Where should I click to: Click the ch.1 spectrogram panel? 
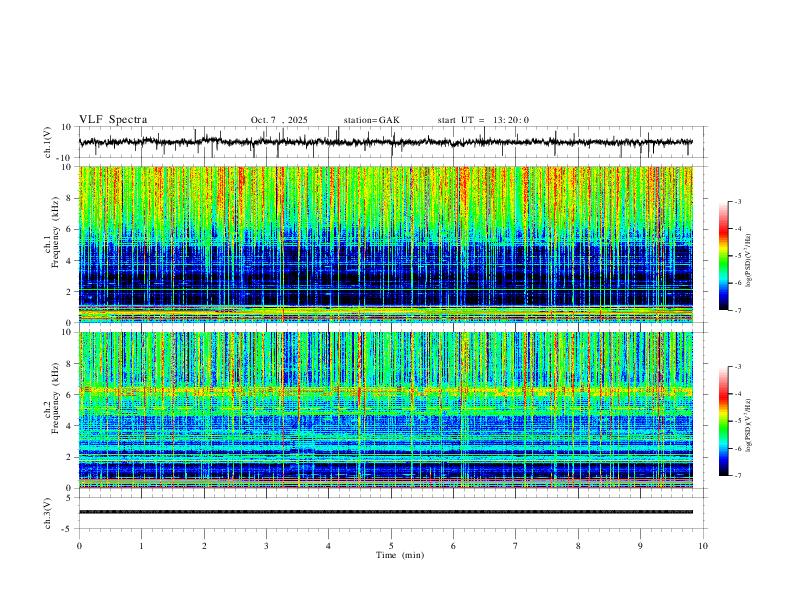coord(386,244)
